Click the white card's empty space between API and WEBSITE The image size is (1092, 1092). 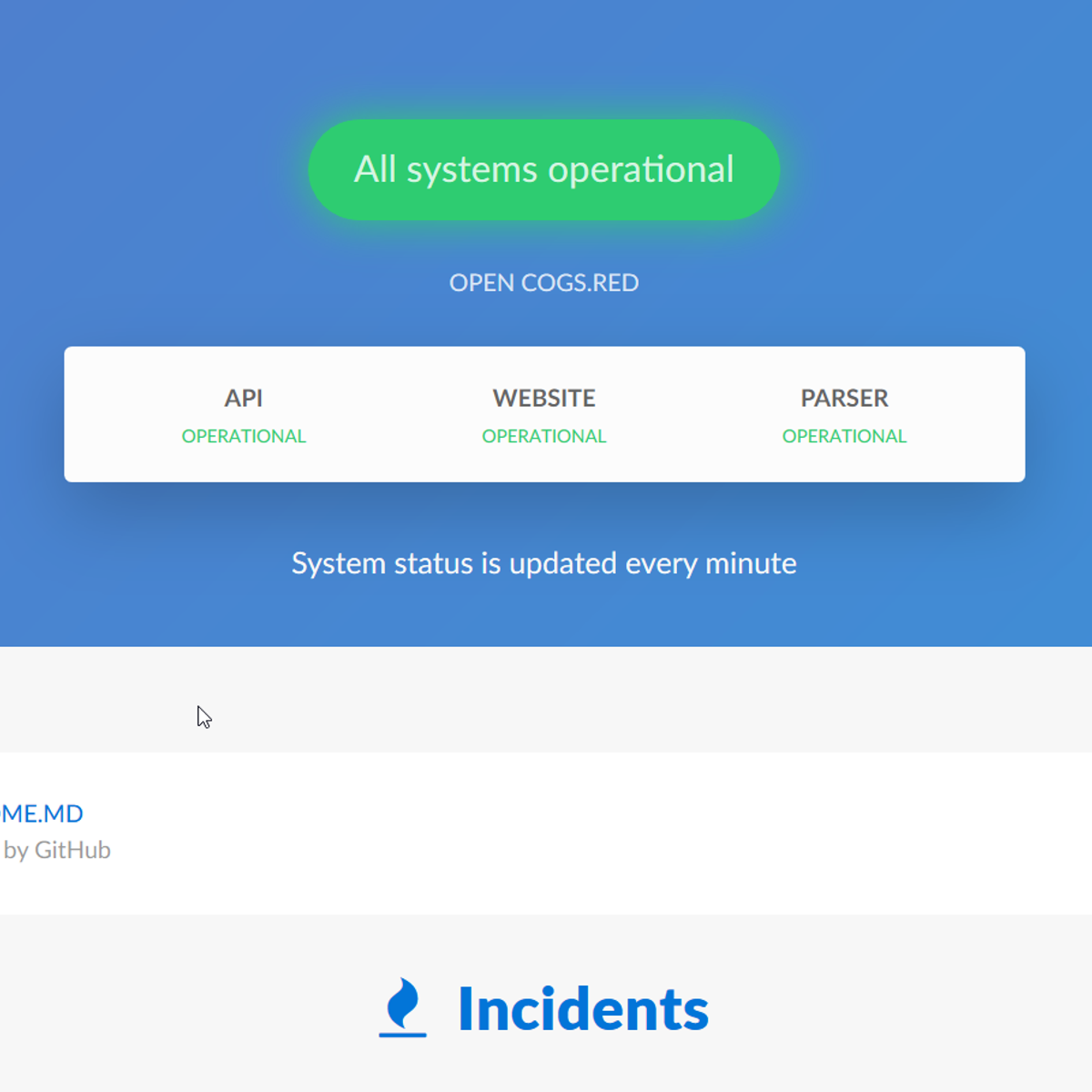[x=393, y=416]
